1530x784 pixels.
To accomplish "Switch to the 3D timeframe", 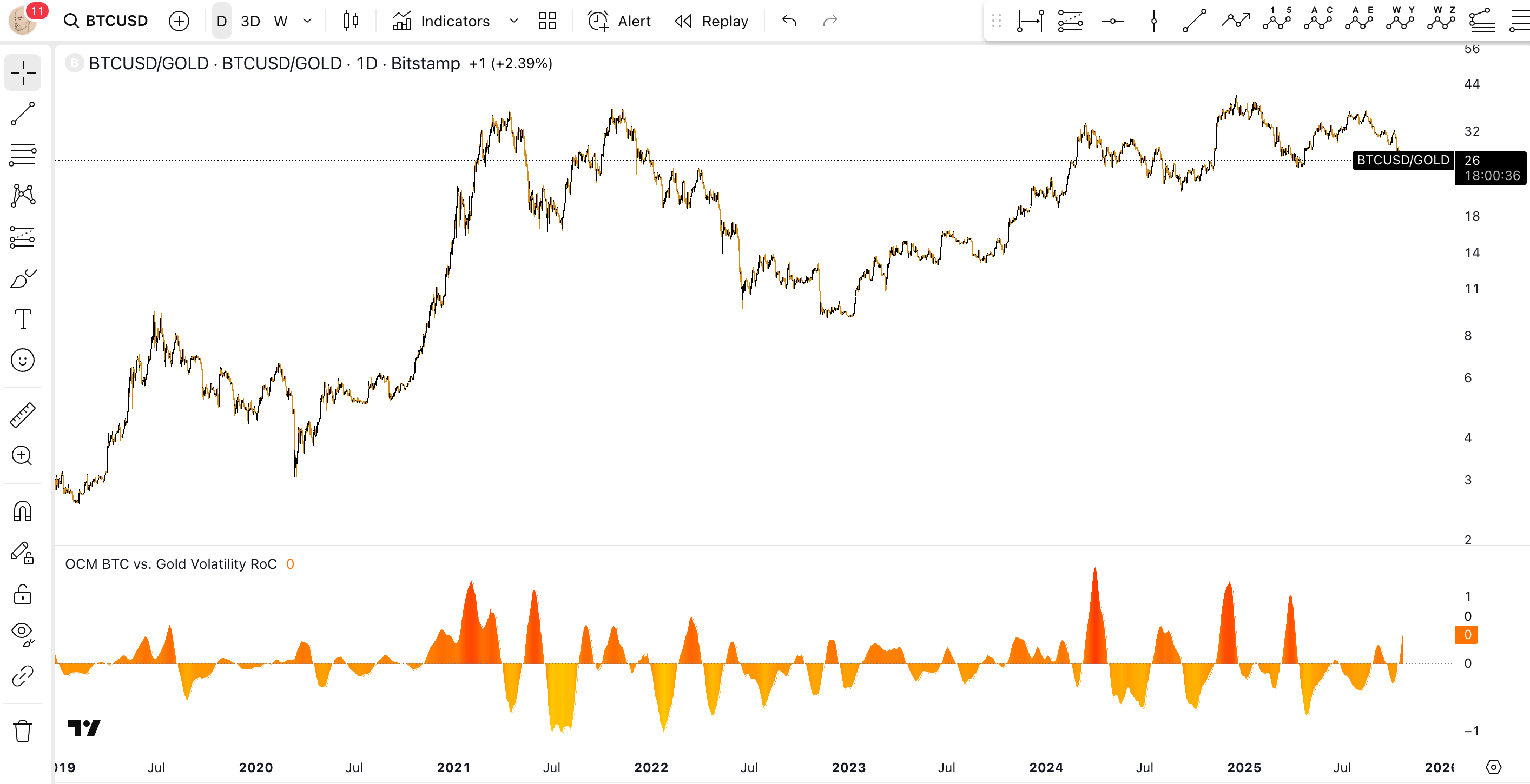I will pyautogui.click(x=250, y=22).
